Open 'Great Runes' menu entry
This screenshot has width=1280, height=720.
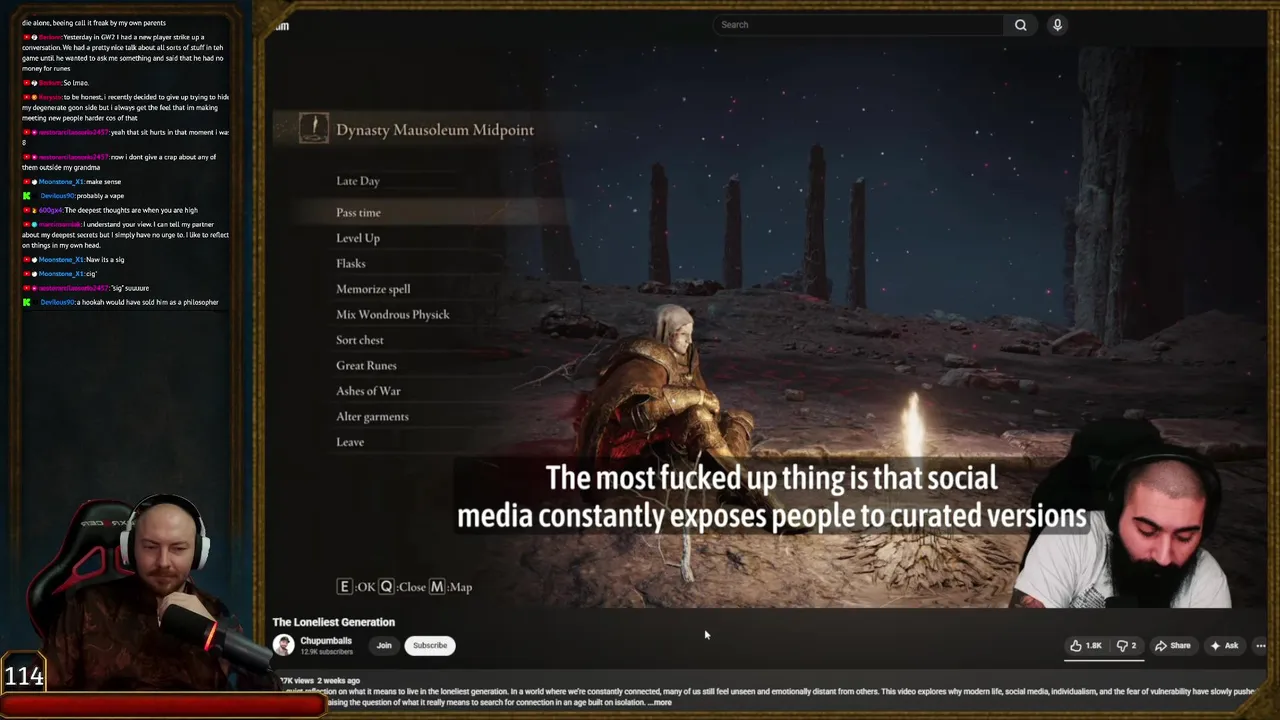point(366,365)
